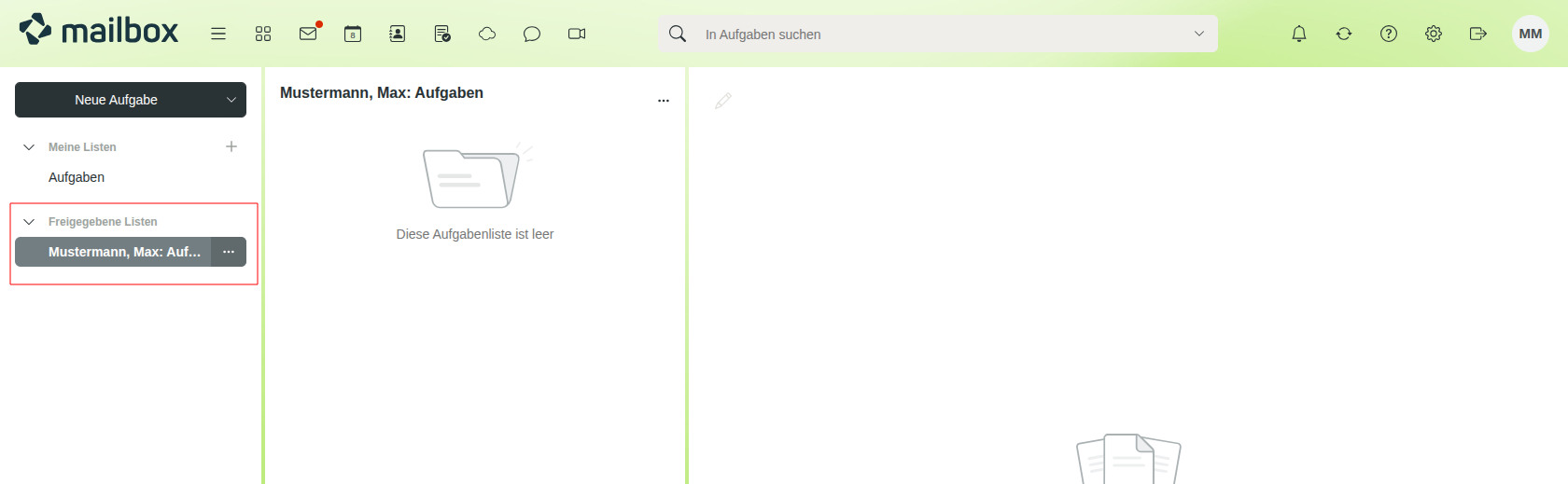Image resolution: width=1568 pixels, height=484 pixels.
Task: Open the Calendar app icon
Action: [353, 34]
